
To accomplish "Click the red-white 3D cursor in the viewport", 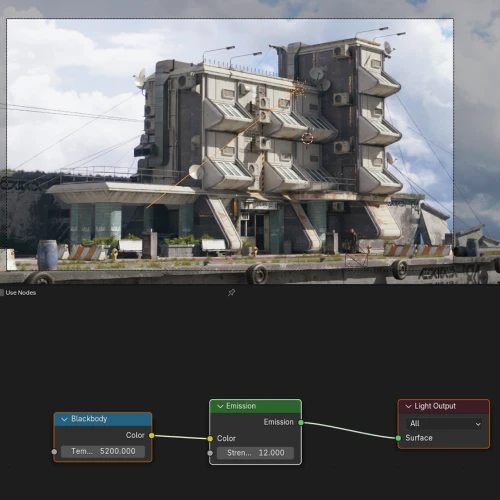I will point(307,138).
